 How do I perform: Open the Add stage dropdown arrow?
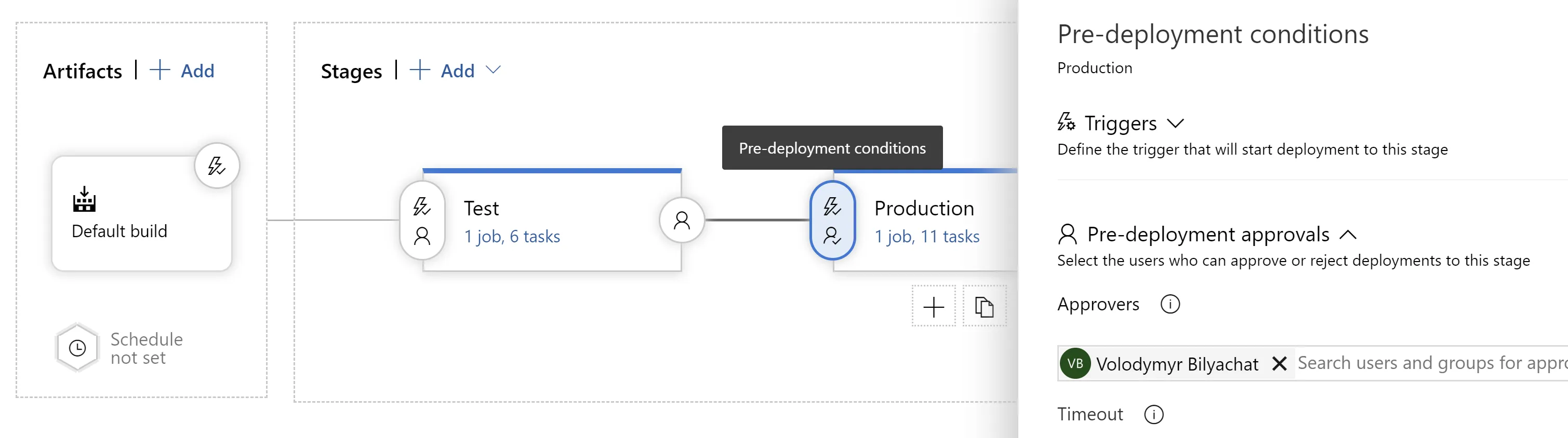click(x=494, y=71)
